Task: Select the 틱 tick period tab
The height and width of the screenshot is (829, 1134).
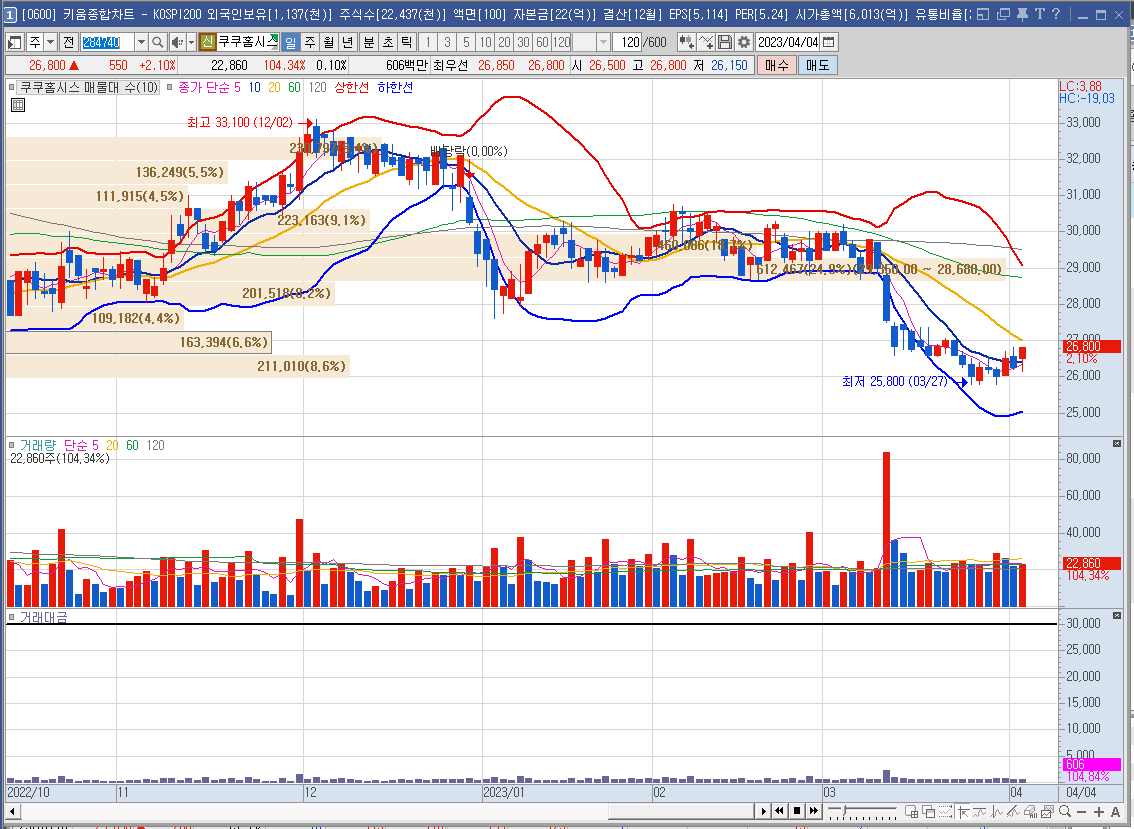Action: pyautogui.click(x=406, y=43)
